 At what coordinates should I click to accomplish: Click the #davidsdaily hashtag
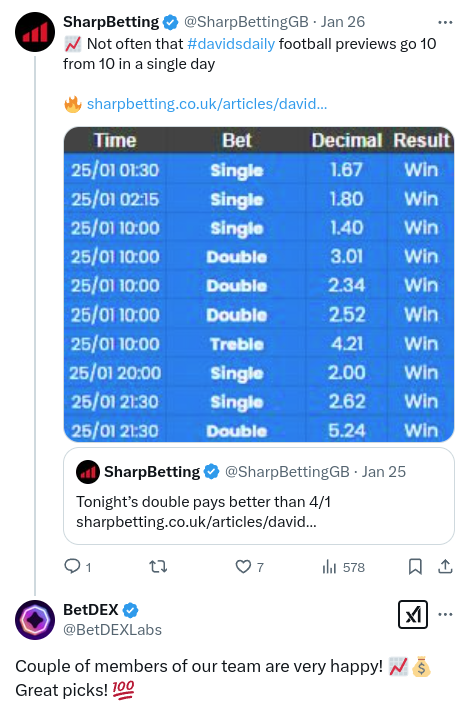click(231, 44)
